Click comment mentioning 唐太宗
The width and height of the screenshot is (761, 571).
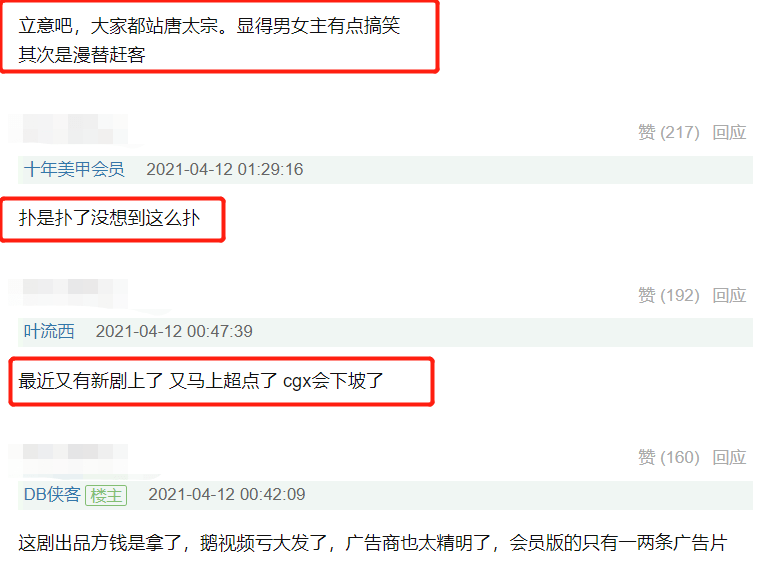[209, 40]
